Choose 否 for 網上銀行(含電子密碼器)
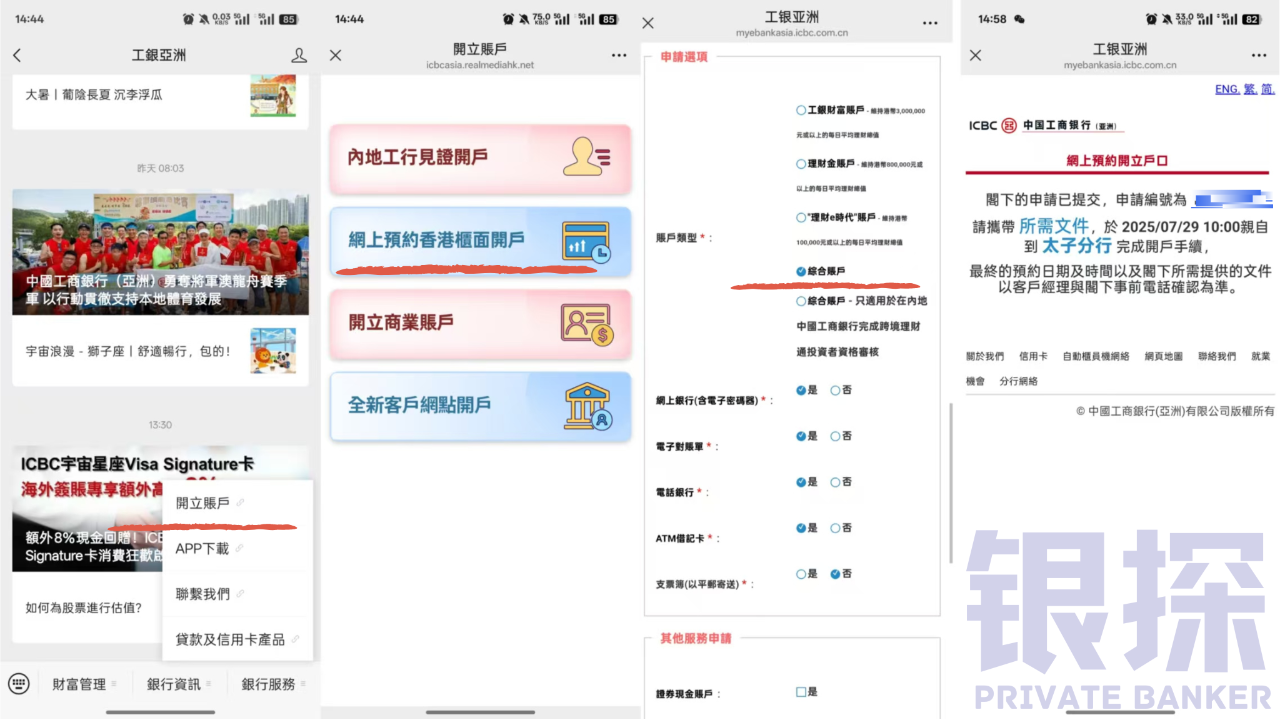This screenshot has width=1280, height=719. [x=836, y=390]
